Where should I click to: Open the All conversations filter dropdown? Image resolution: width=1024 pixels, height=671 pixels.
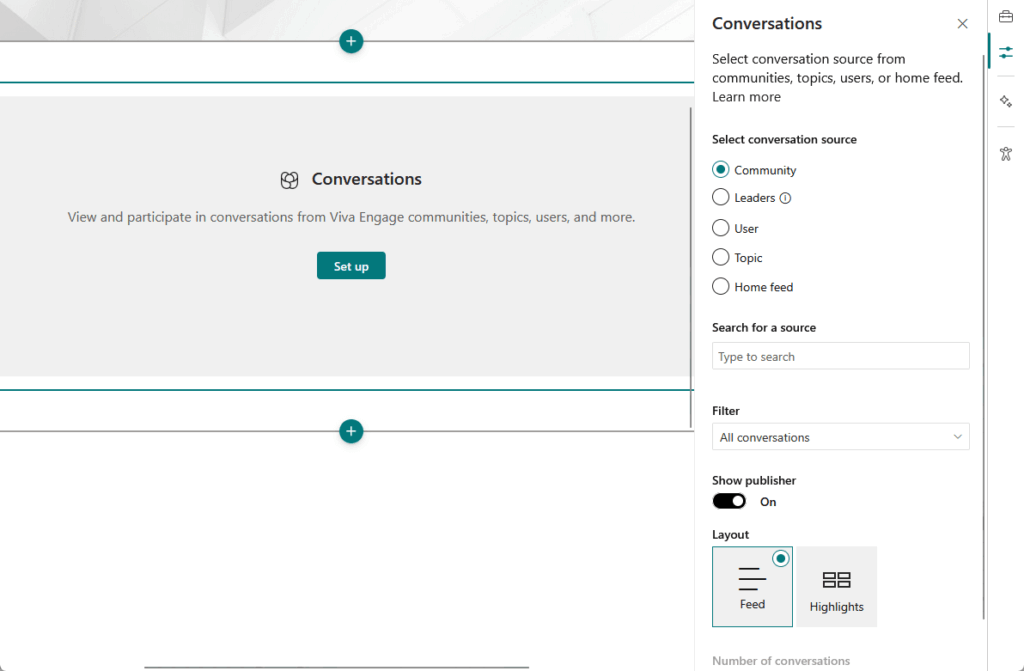(x=840, y=436)
